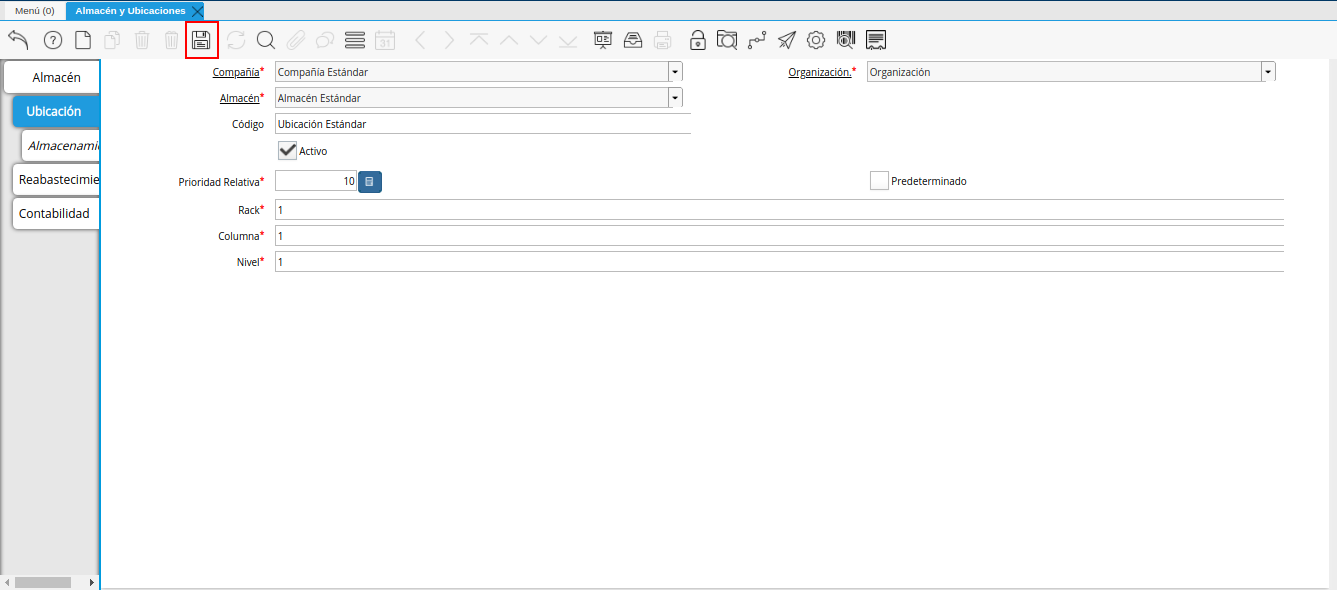Screen dimensions: 1337x590
Task: Open calculator beside Prioridad Relativa
Action: [370, 182]
